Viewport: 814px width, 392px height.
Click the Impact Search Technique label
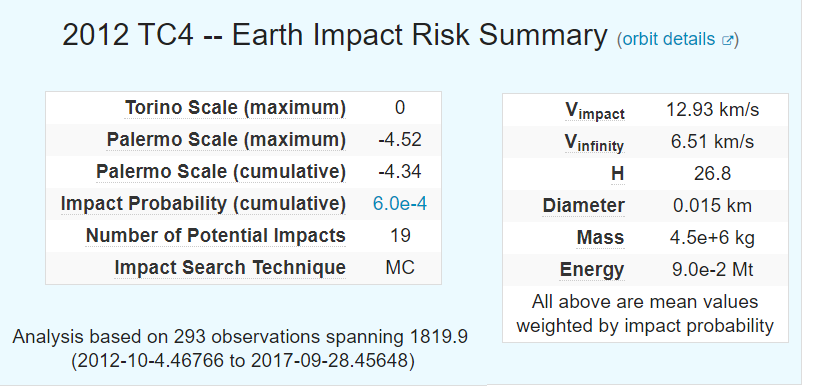[x=230, y=268]
